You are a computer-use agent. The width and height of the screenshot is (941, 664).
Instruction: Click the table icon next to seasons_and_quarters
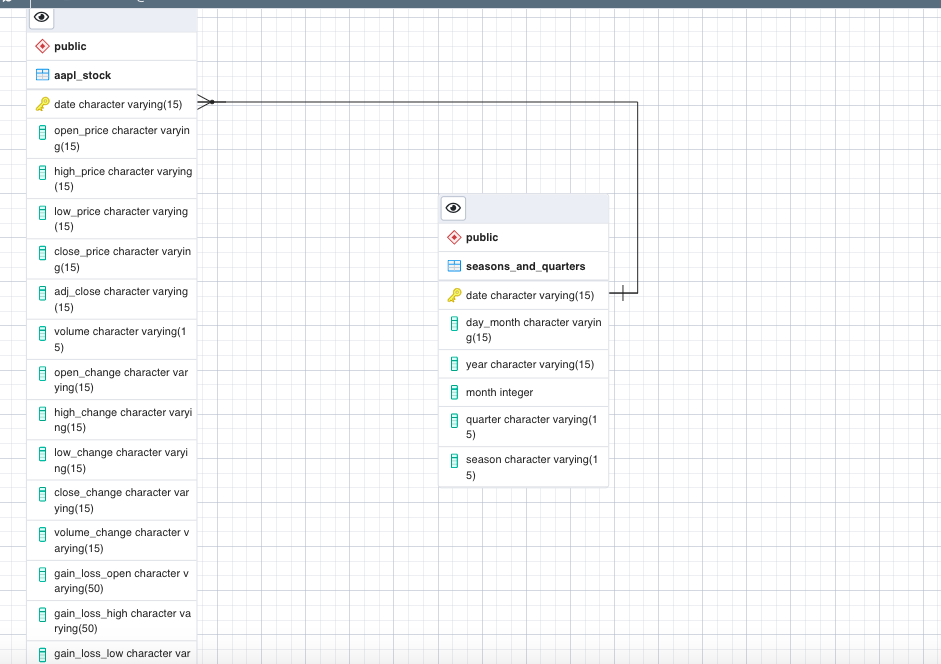[454, 266]
